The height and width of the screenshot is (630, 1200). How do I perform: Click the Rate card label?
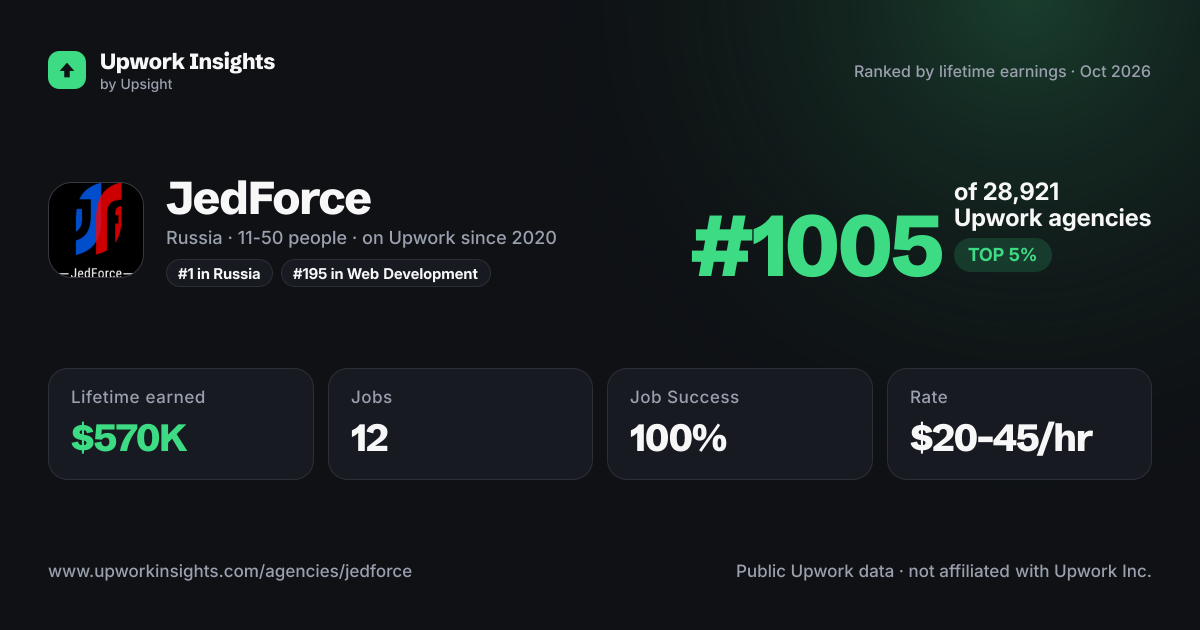[x=929, y=397]
